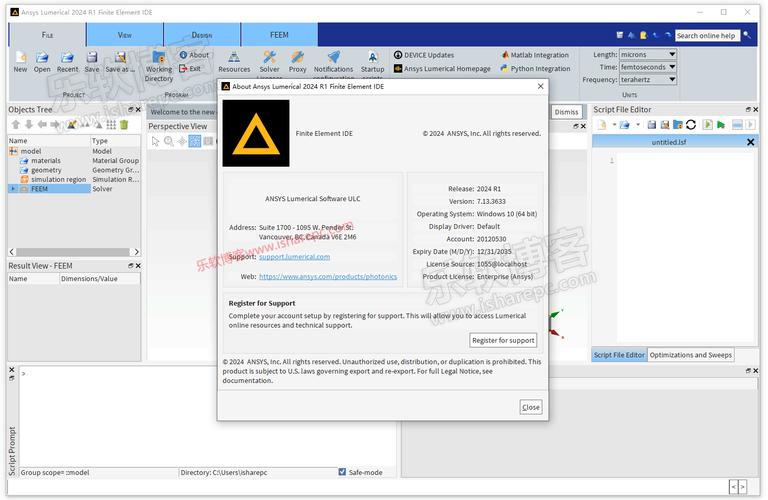Open Matlab Integration settings

pyautogui.click(x=535, y=55)
